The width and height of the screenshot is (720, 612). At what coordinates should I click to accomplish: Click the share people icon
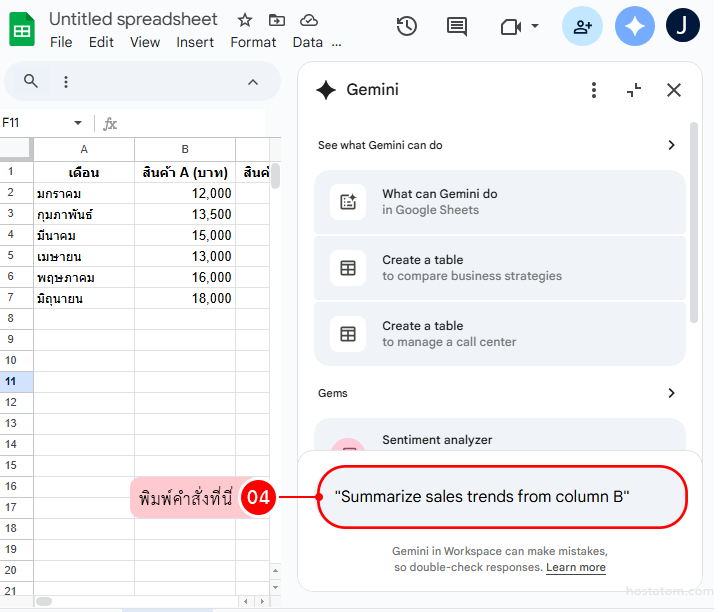(582, 27)
